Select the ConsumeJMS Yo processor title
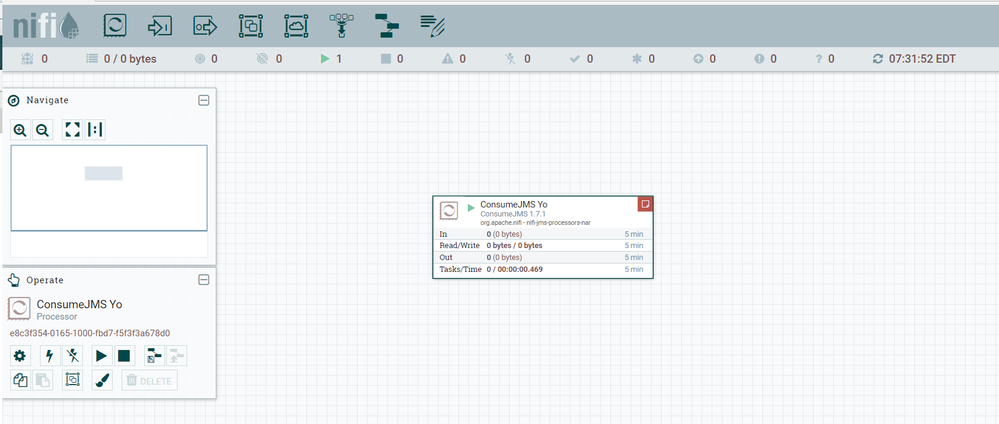 click(514, 205)
